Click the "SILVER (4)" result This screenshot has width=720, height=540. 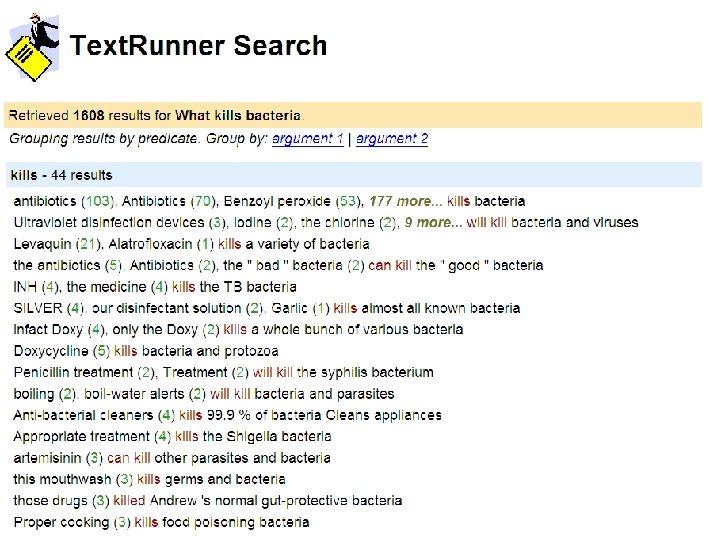click(49, 308)
